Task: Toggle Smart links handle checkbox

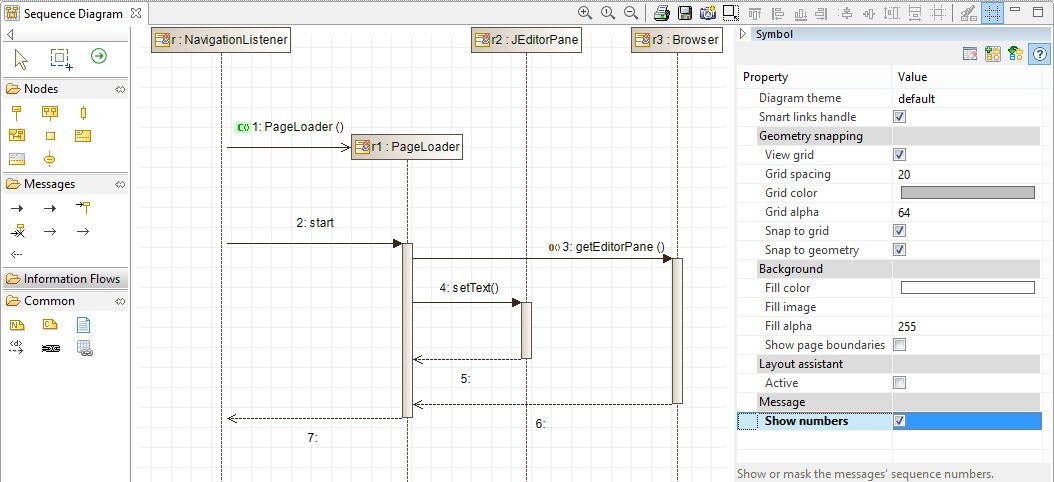Action: pyautogui.click(x=899, y=117)
